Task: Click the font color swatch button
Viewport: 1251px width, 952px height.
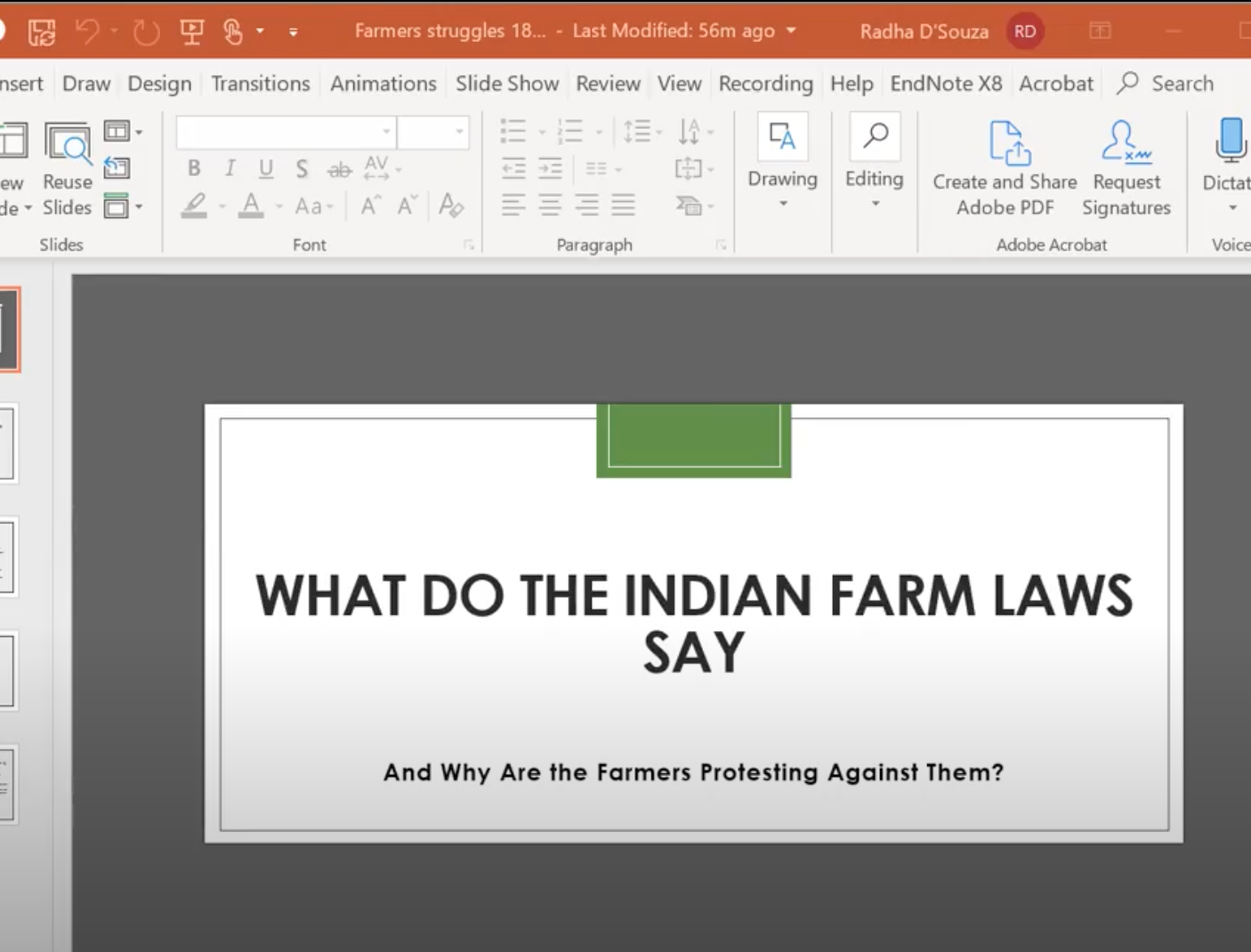Action: click(252, 206)
